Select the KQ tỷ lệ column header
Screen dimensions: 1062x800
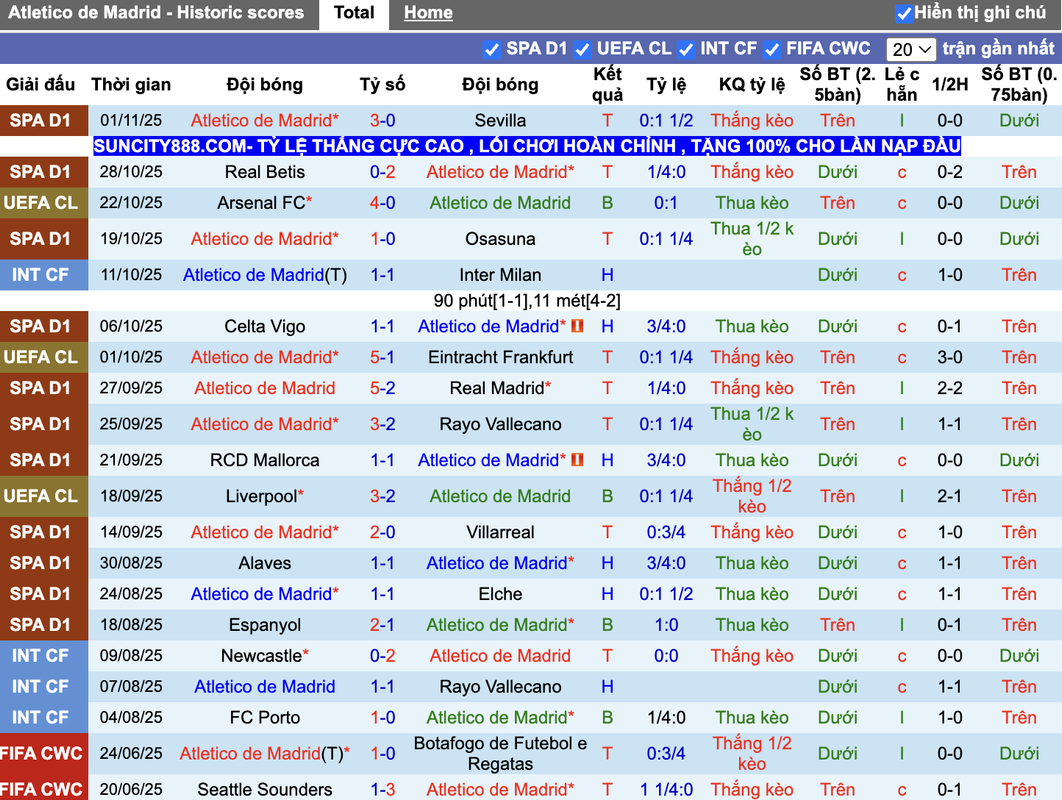point(752,85)
